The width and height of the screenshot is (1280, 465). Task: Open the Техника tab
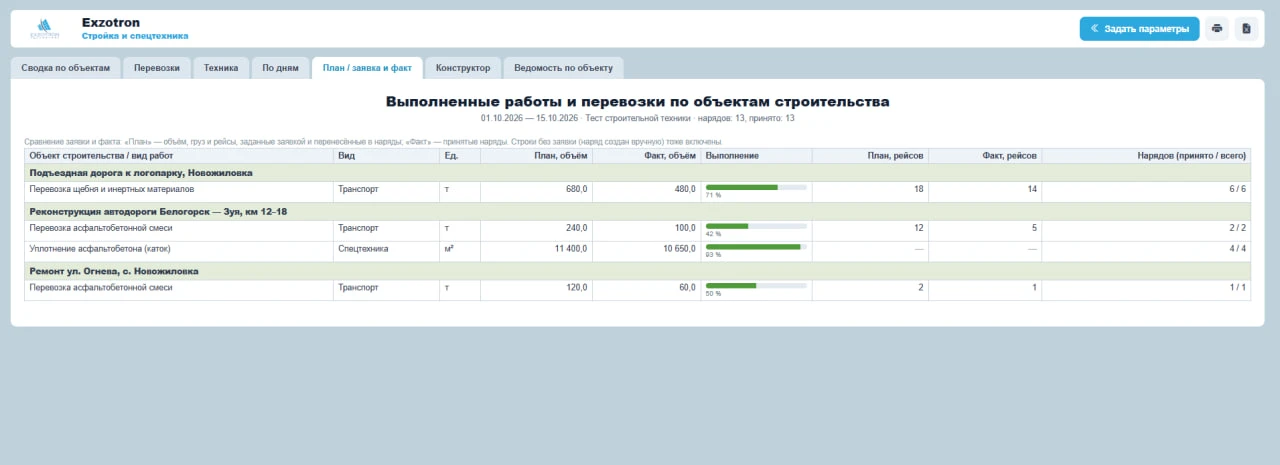point(221,68)
